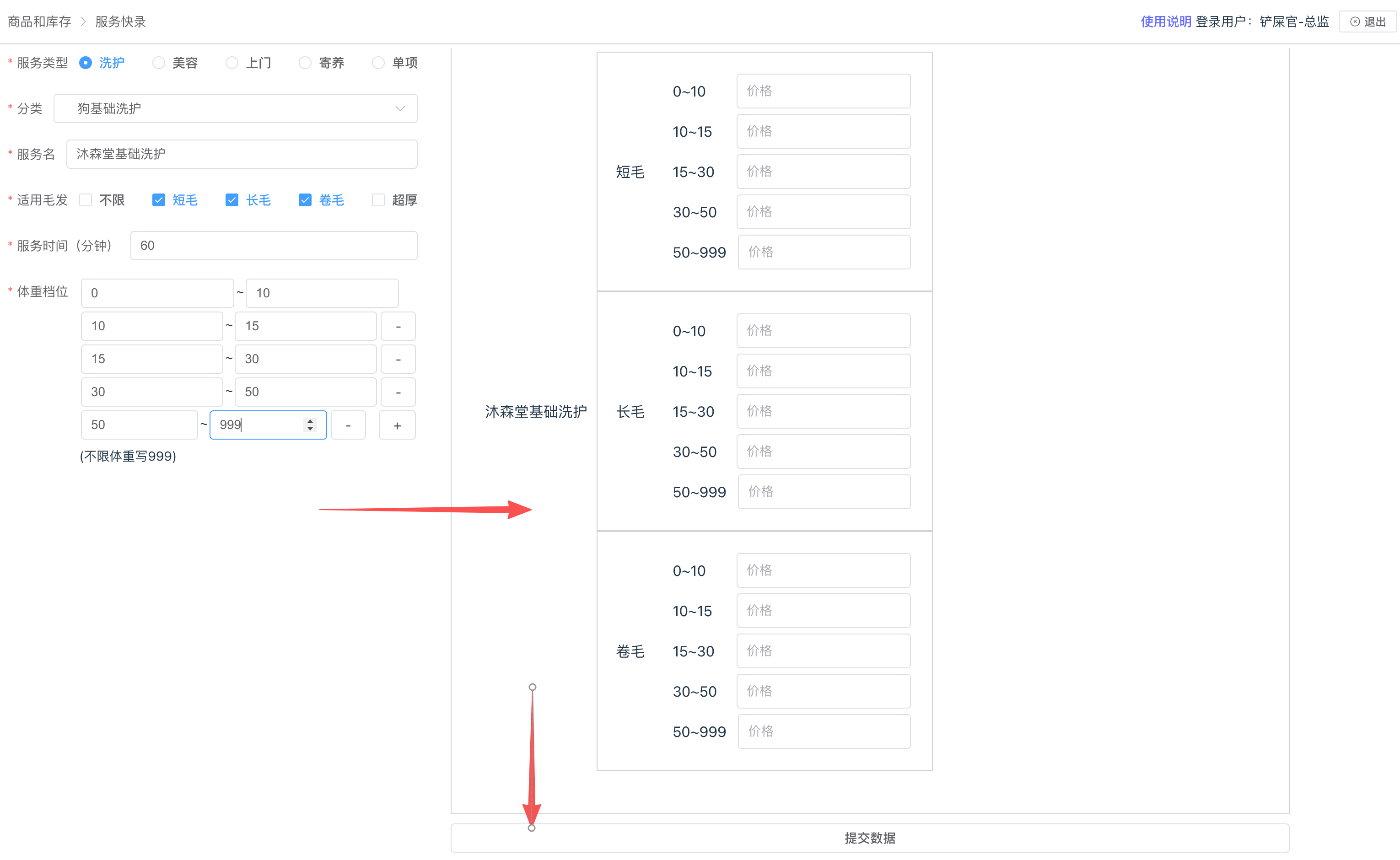Enable the 超厚 hair type checkbox
The width and height of the screenshot is (1400, 860).
coord(378,199)
